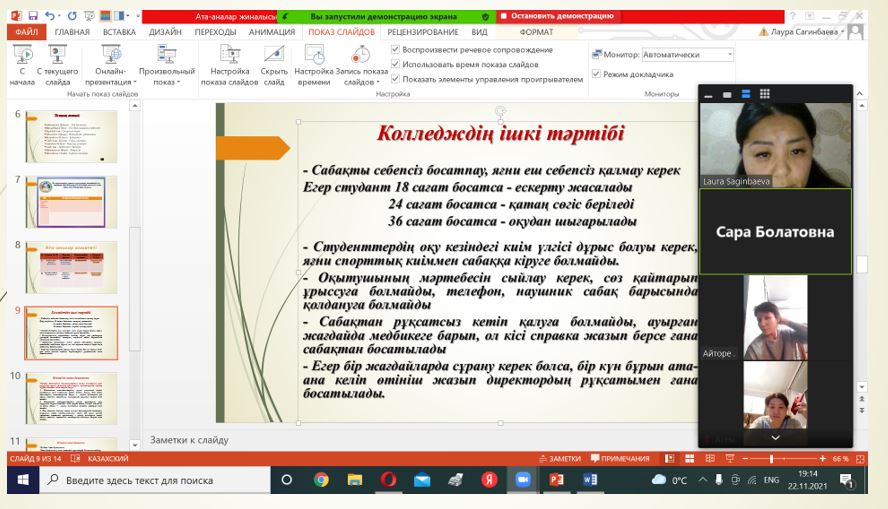Screen dimensions: 888x509
Task: Open the Монитор combo box
Action: click(688, 54)
